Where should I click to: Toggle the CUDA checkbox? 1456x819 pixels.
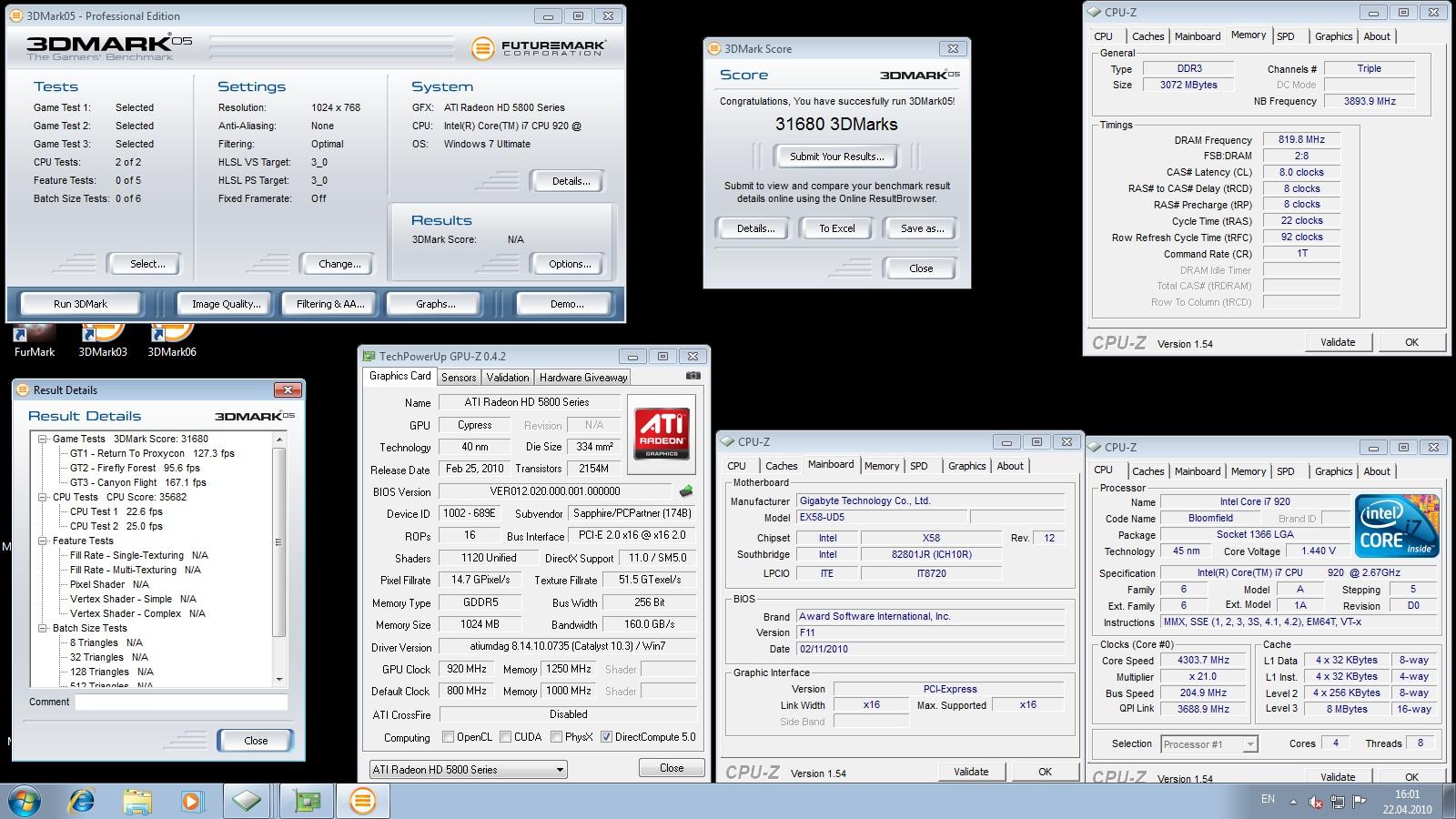click(505, 737)
